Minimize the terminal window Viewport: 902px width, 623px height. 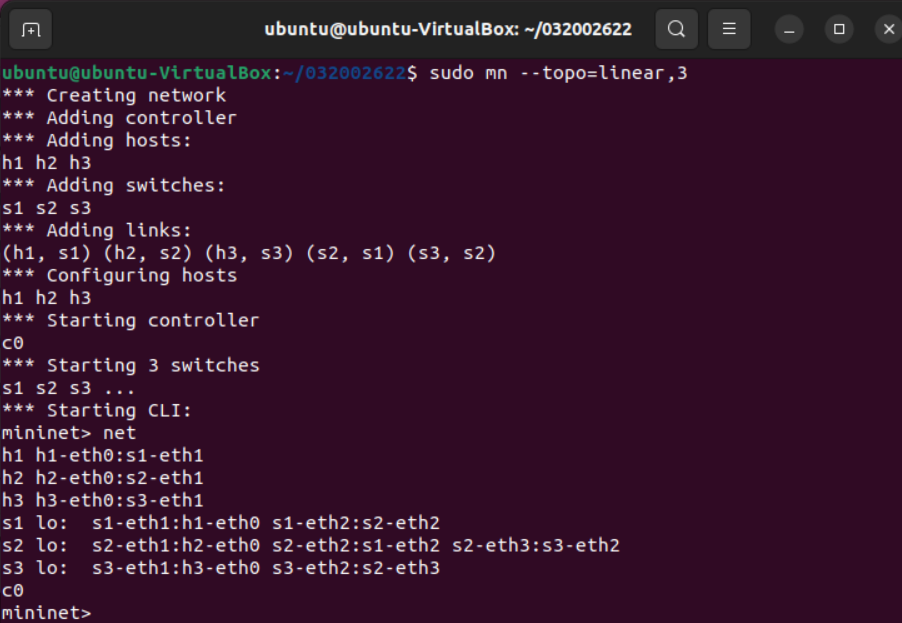pos(789,29)
